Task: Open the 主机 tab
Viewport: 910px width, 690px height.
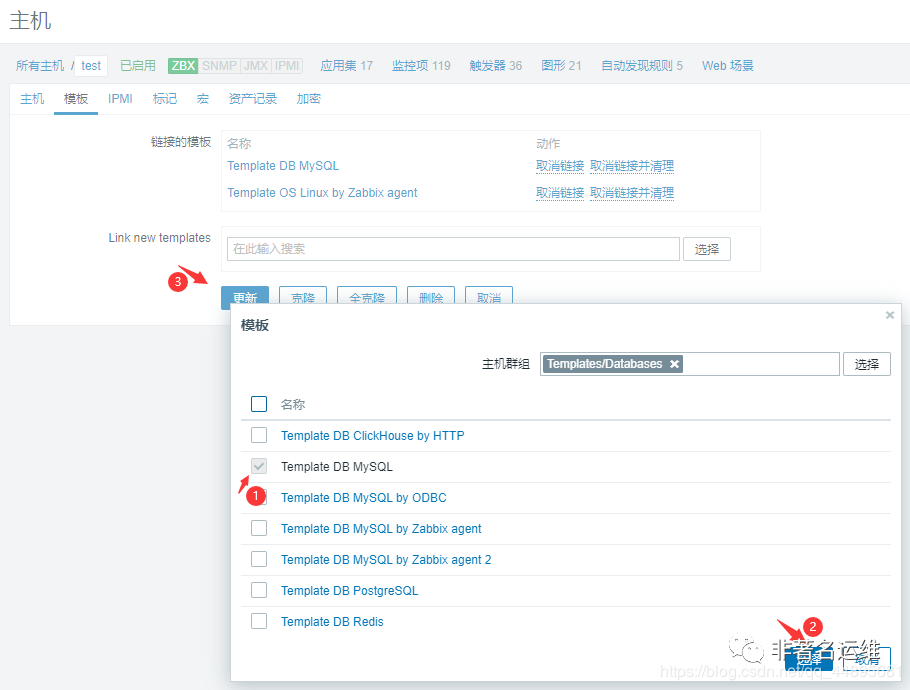Action: 32,99
